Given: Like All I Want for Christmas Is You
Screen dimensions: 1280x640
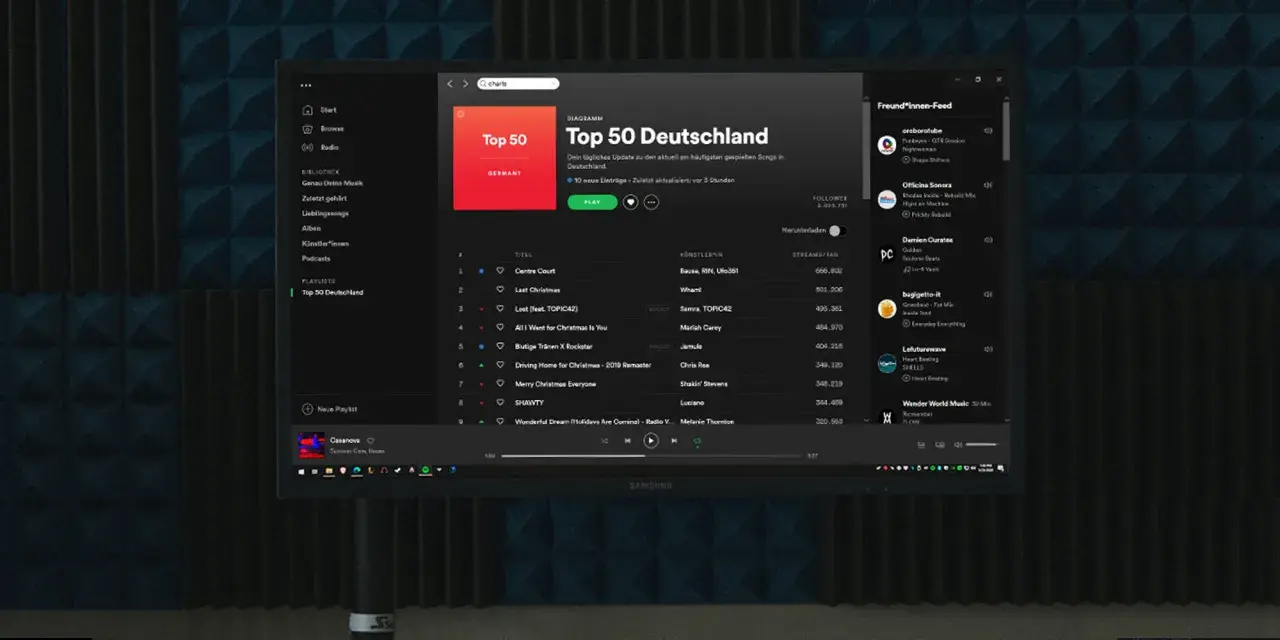Looking at the screenshot, I should click(500, 327).
